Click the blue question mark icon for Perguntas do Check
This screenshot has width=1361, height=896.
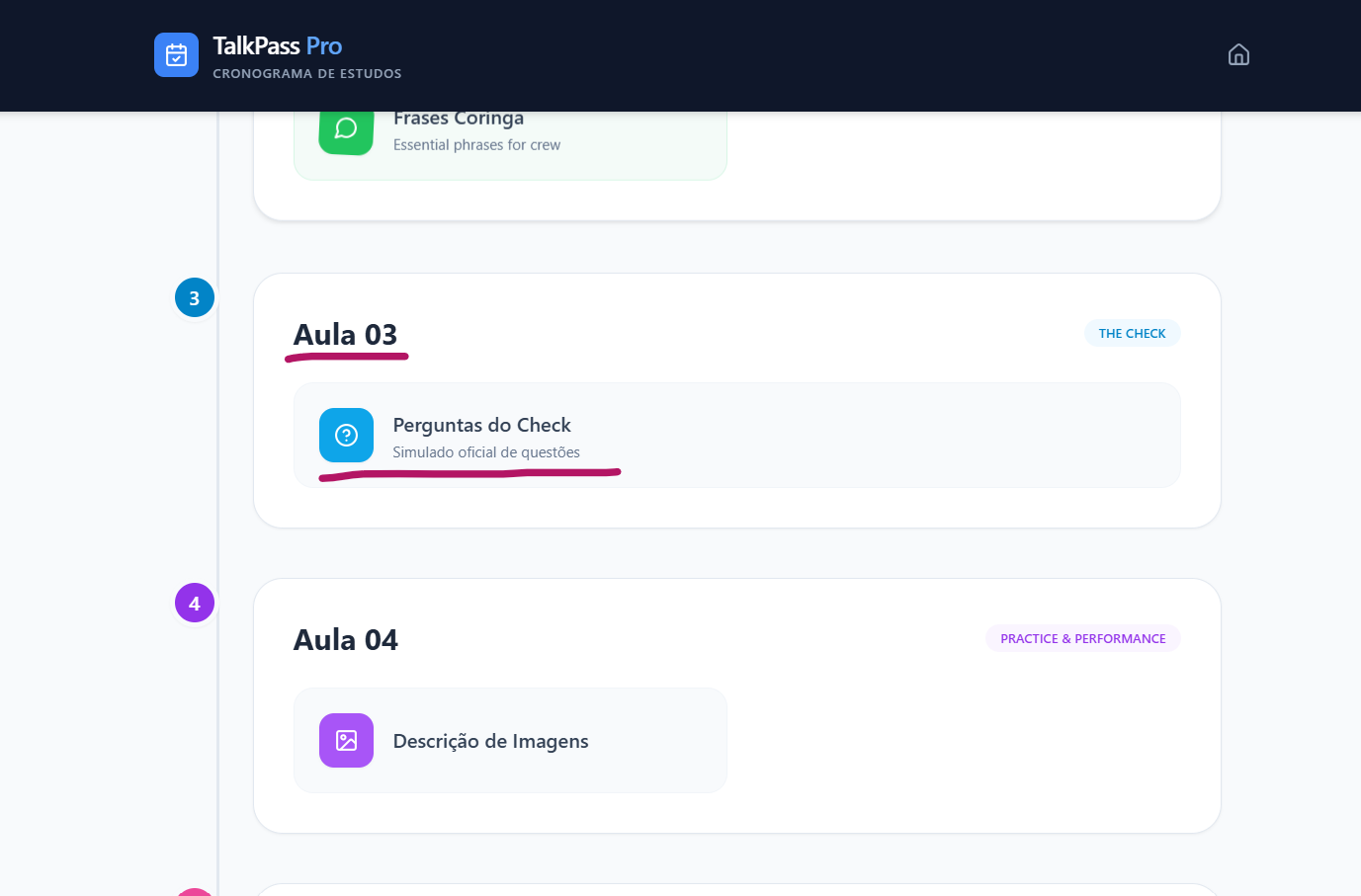point(346,435)
